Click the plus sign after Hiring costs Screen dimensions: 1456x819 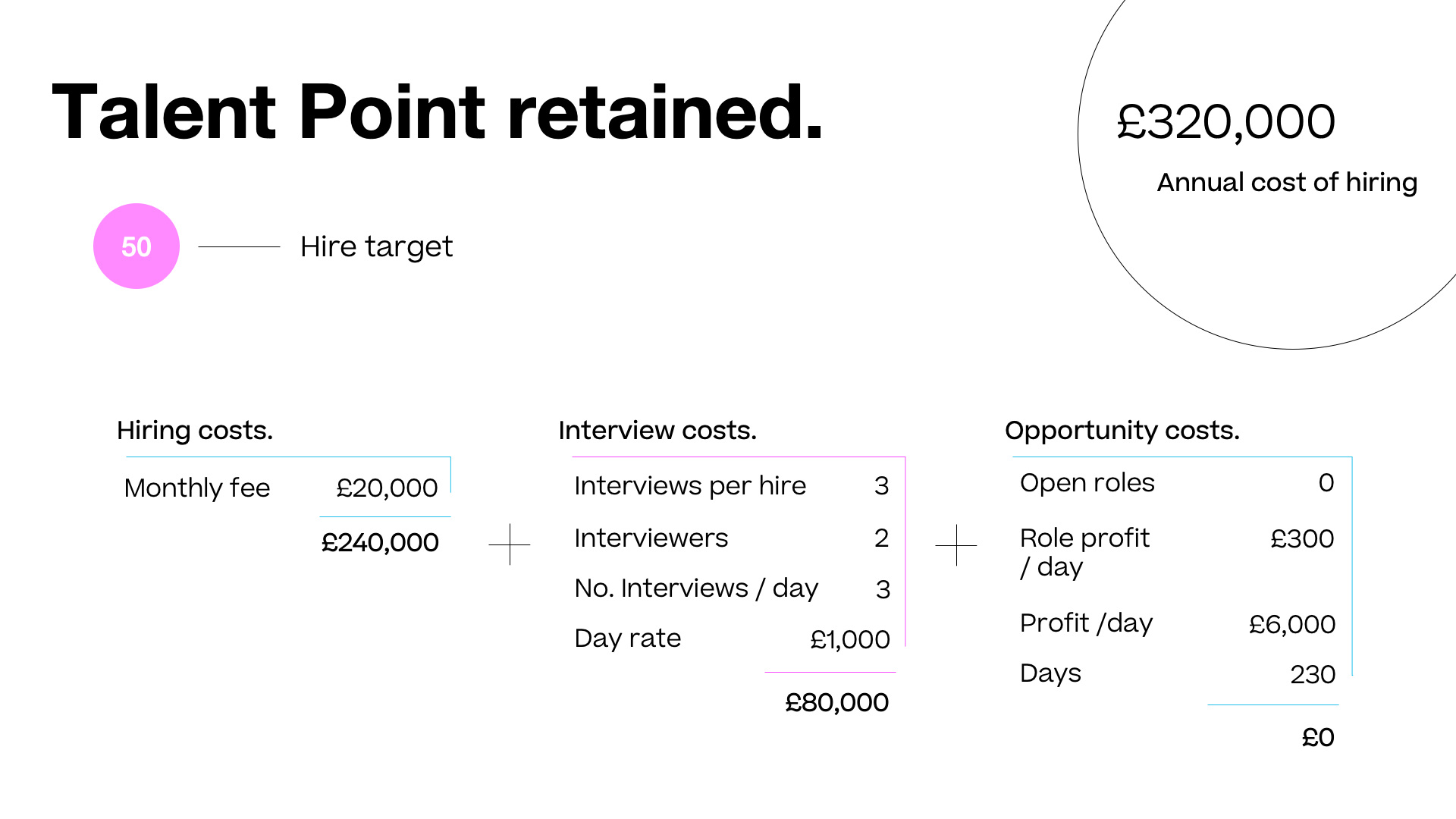(510, 544)
